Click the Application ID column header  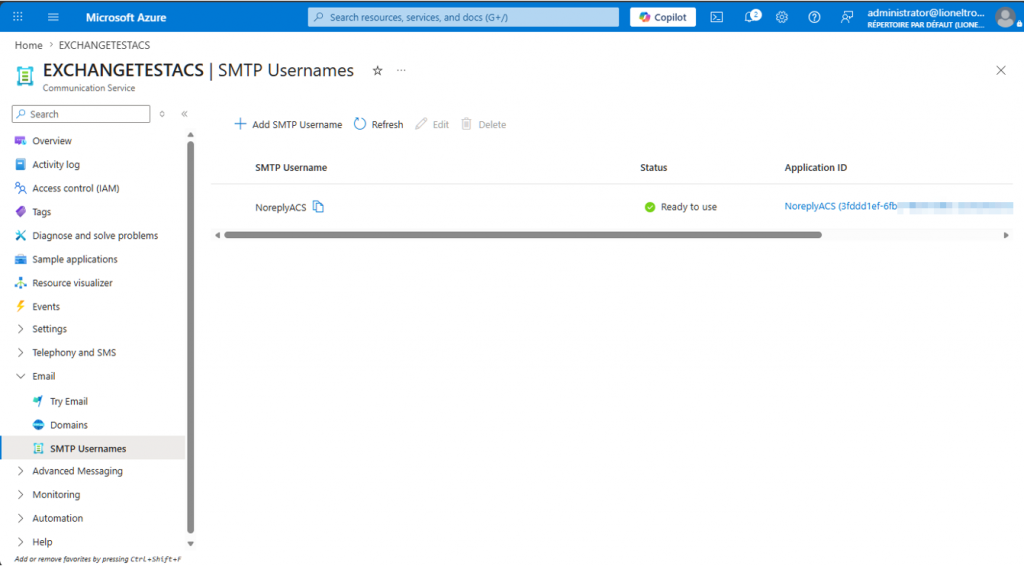(x=816, y=168)
